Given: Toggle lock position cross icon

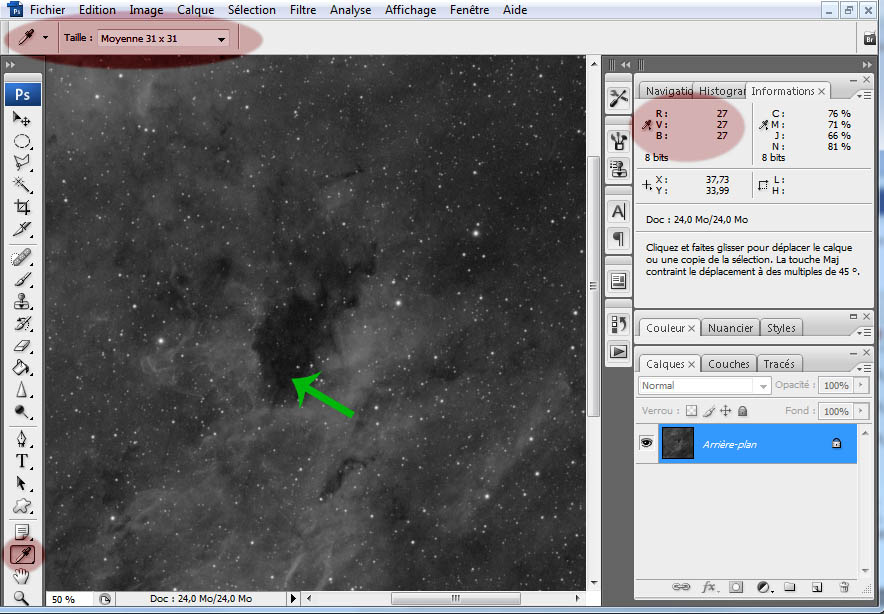Looking at the screenshot, I should click(726, 411).
